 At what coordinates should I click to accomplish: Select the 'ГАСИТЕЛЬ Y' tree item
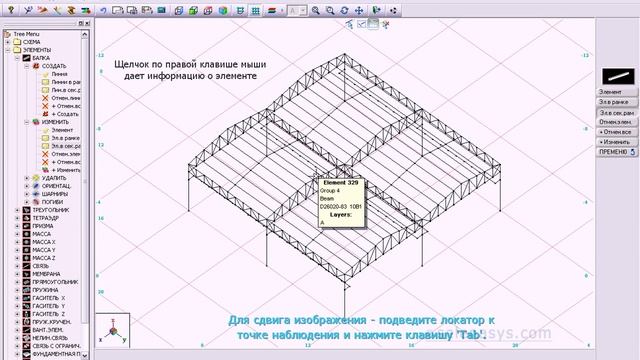tap(49, 306)
